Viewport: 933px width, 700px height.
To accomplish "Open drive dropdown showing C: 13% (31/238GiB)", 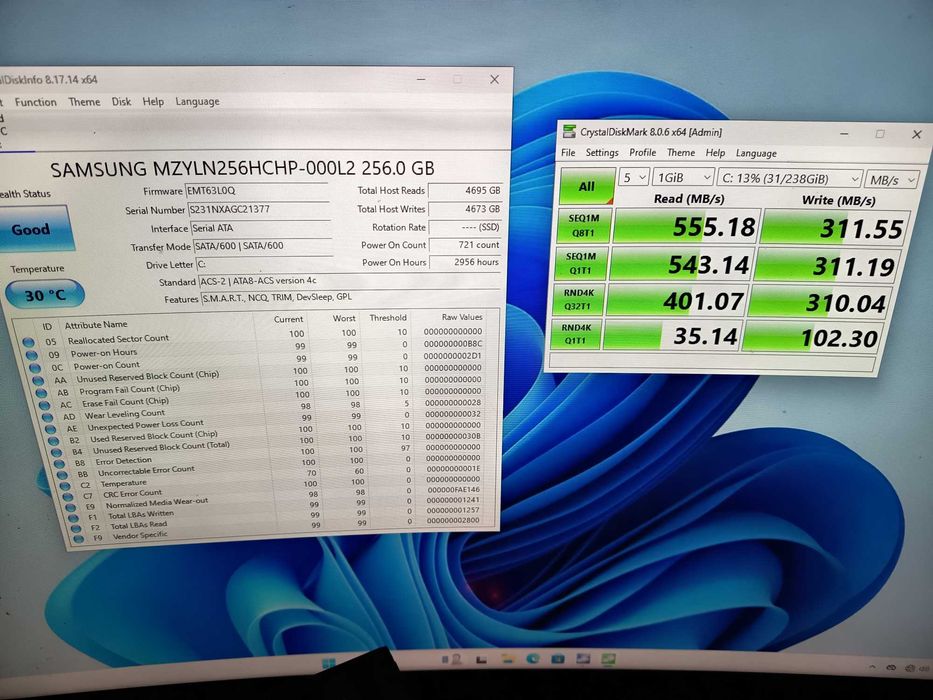I will click(790, 179).
